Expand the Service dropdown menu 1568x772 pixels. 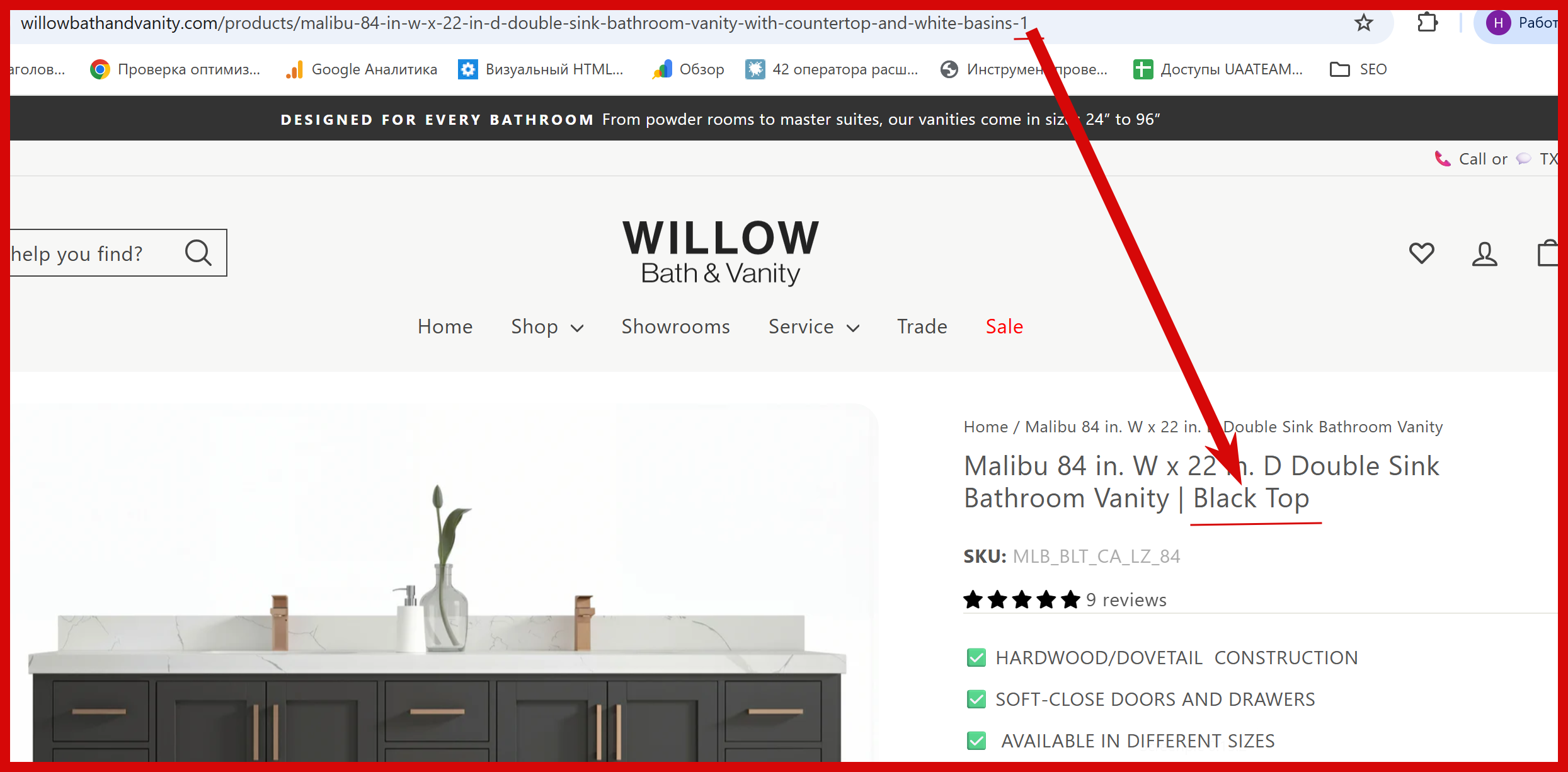click(814, 326)
